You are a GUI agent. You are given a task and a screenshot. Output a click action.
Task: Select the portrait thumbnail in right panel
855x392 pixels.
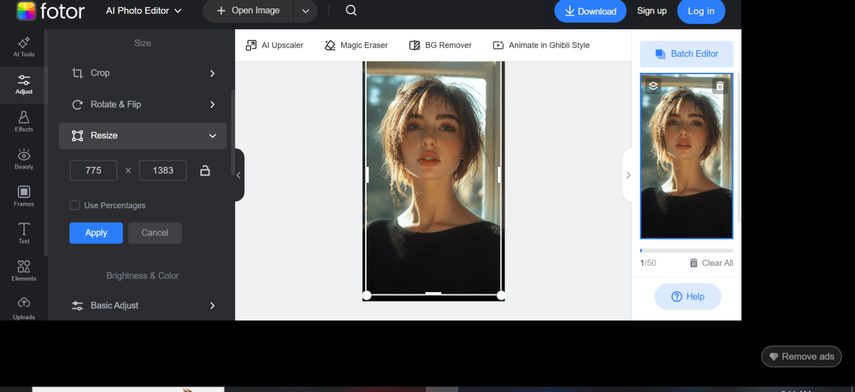pyautogui.click(x=687, y=156)
